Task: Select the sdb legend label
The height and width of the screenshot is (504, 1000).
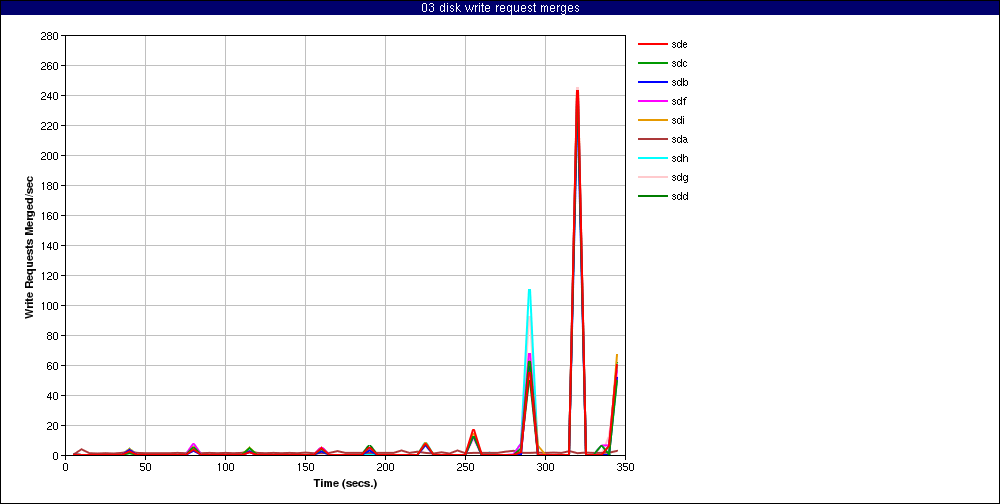Action: (x=679, y=82)
